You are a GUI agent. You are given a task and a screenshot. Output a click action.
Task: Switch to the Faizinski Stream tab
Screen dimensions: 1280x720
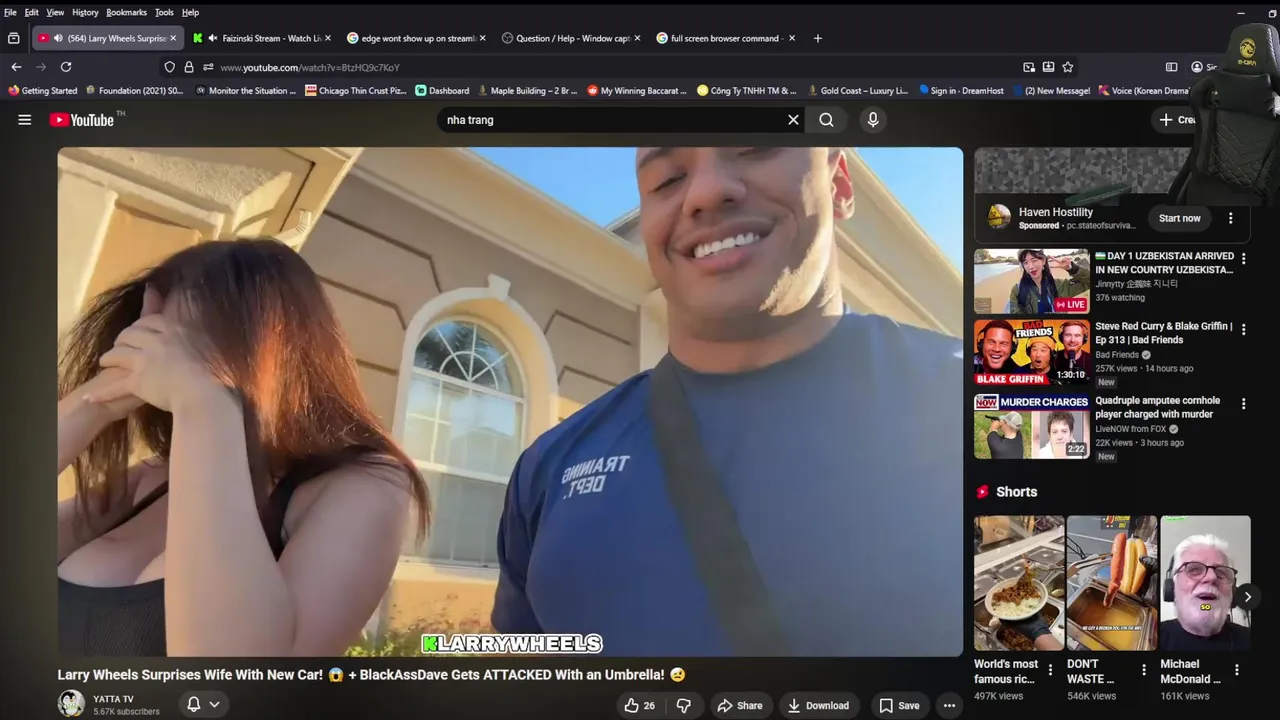click(263, 38)
